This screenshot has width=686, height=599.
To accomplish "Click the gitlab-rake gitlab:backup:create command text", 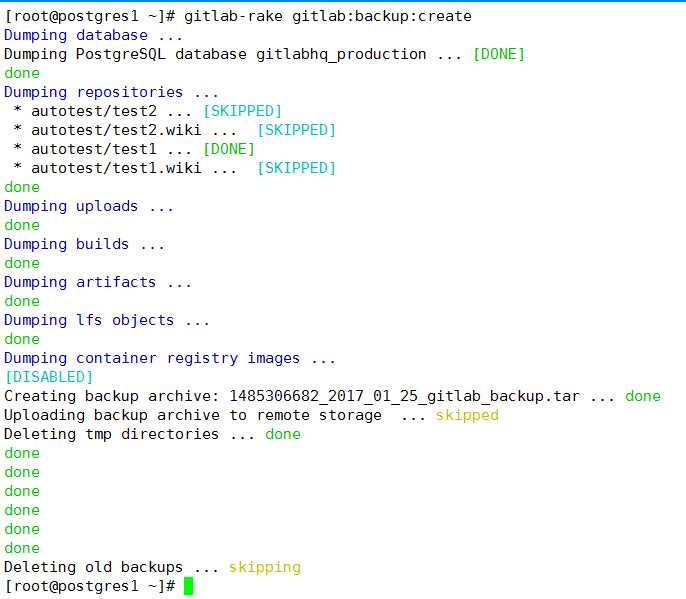I will coord(328,17).
